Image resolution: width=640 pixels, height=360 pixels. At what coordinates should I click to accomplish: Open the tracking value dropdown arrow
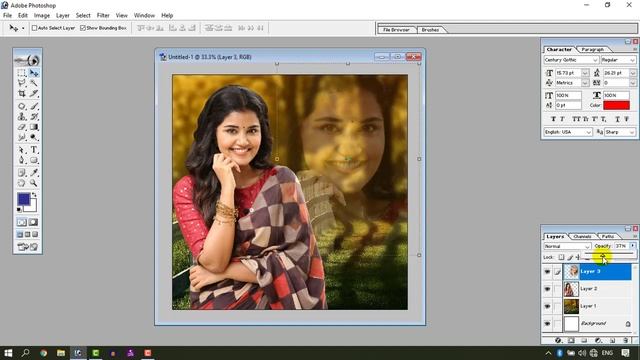pyautogui.click(x=633, y=83)
